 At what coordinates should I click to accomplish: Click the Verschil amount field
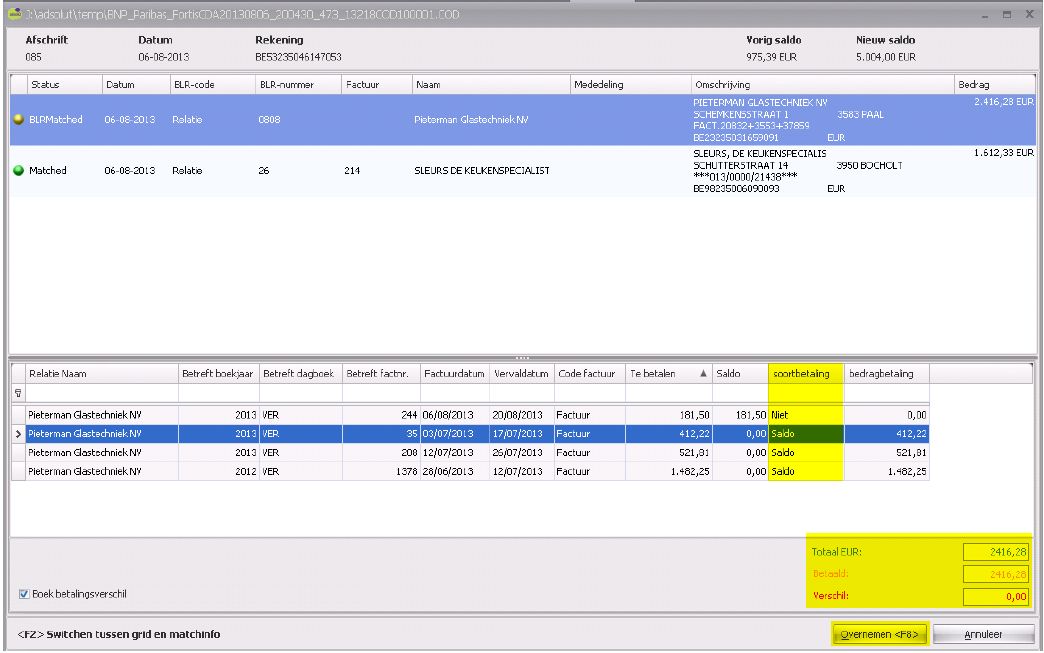996,597
